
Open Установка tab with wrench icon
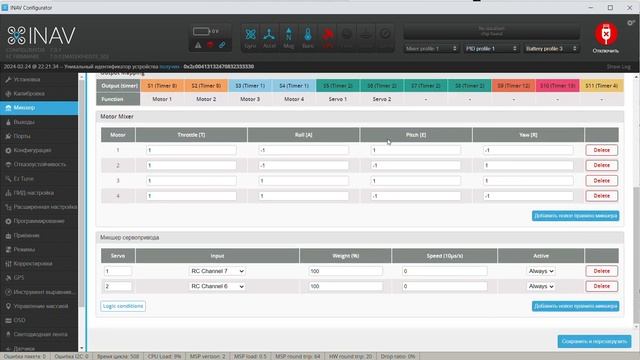pos(8,80)
